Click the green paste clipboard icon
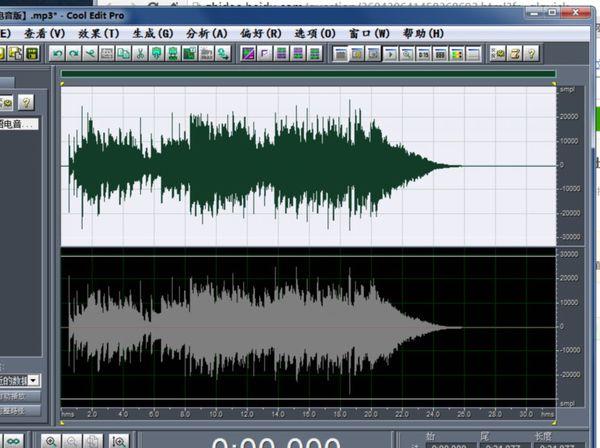 [x=157, y=54]
